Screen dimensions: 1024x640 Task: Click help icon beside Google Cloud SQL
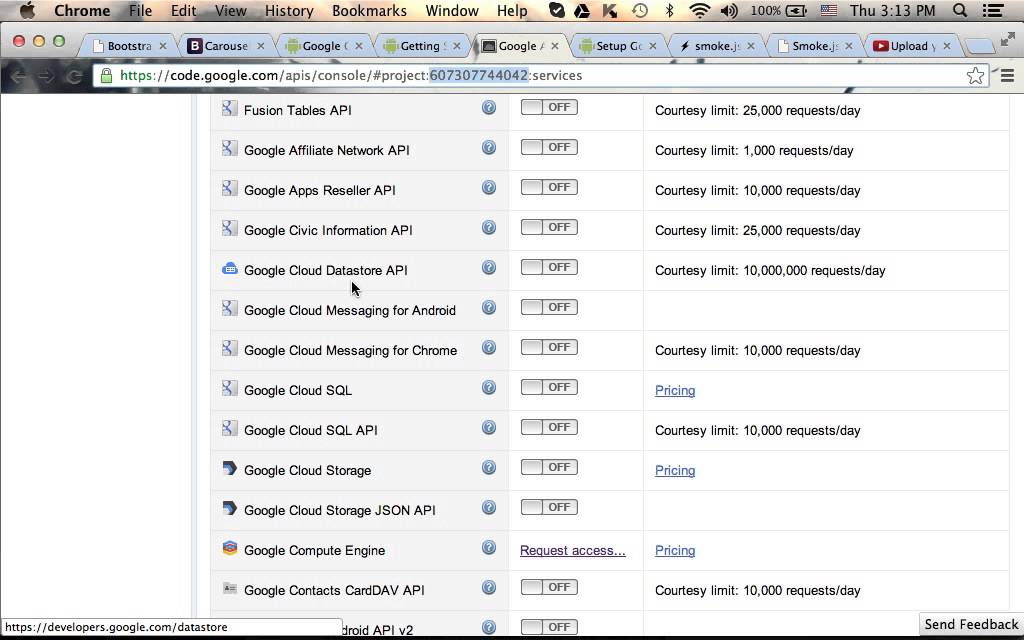click(488, 388)
